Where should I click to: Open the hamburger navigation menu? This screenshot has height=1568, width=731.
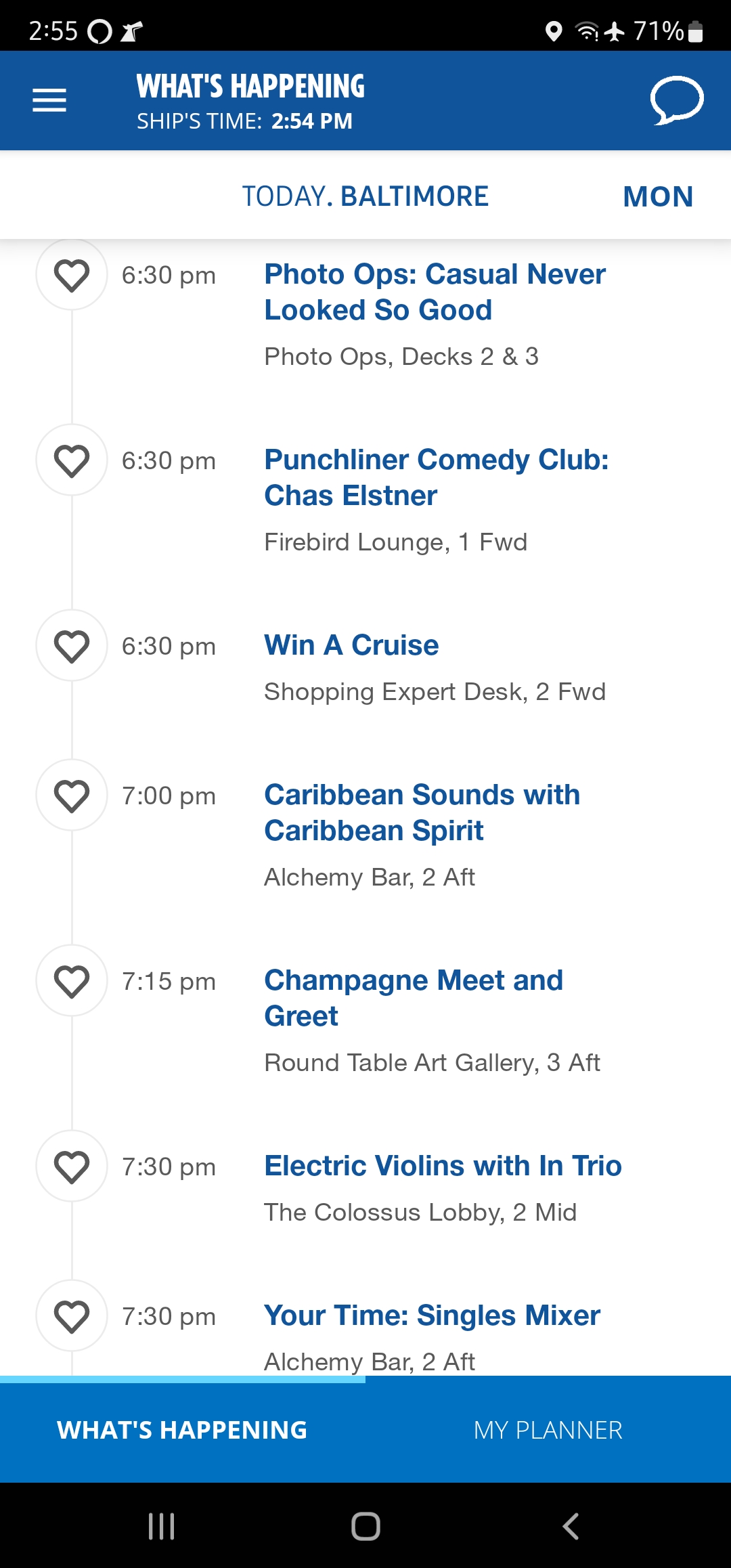49,100
